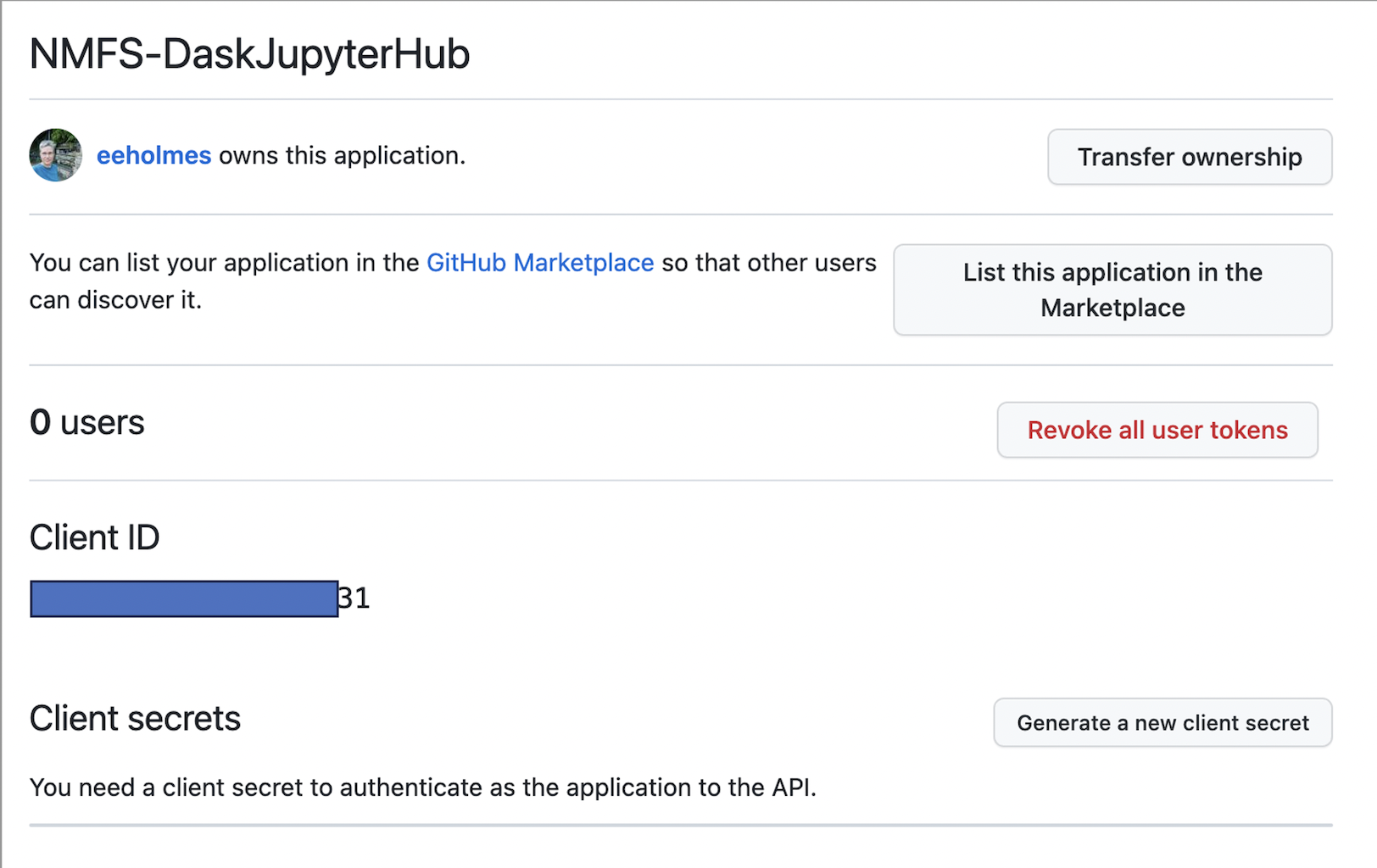Click the 'so that other users' text
This screenshot has width=1377, height=868.
pyautogui.click(x=769, y=263)
